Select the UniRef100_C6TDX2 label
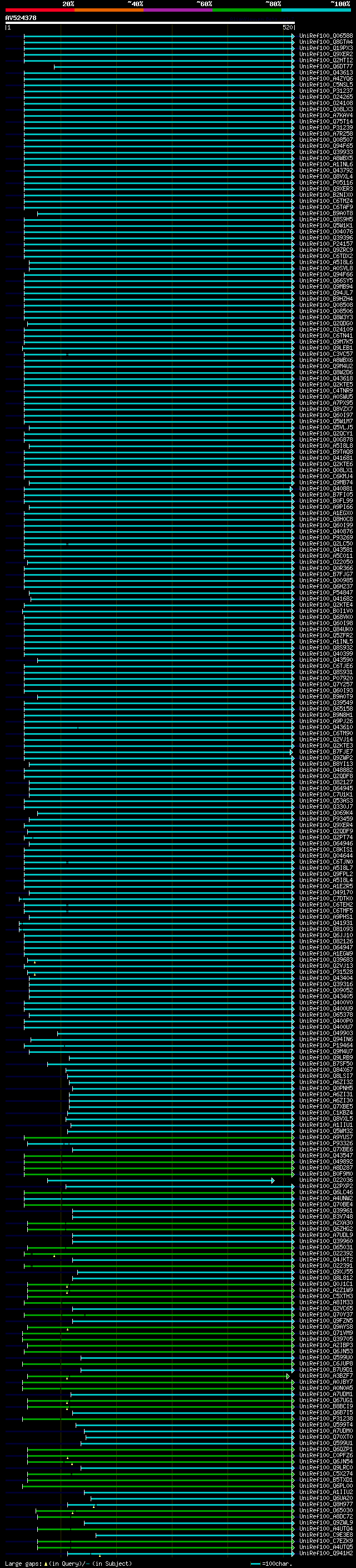The image size is (356, 1568). pos(326,256)
